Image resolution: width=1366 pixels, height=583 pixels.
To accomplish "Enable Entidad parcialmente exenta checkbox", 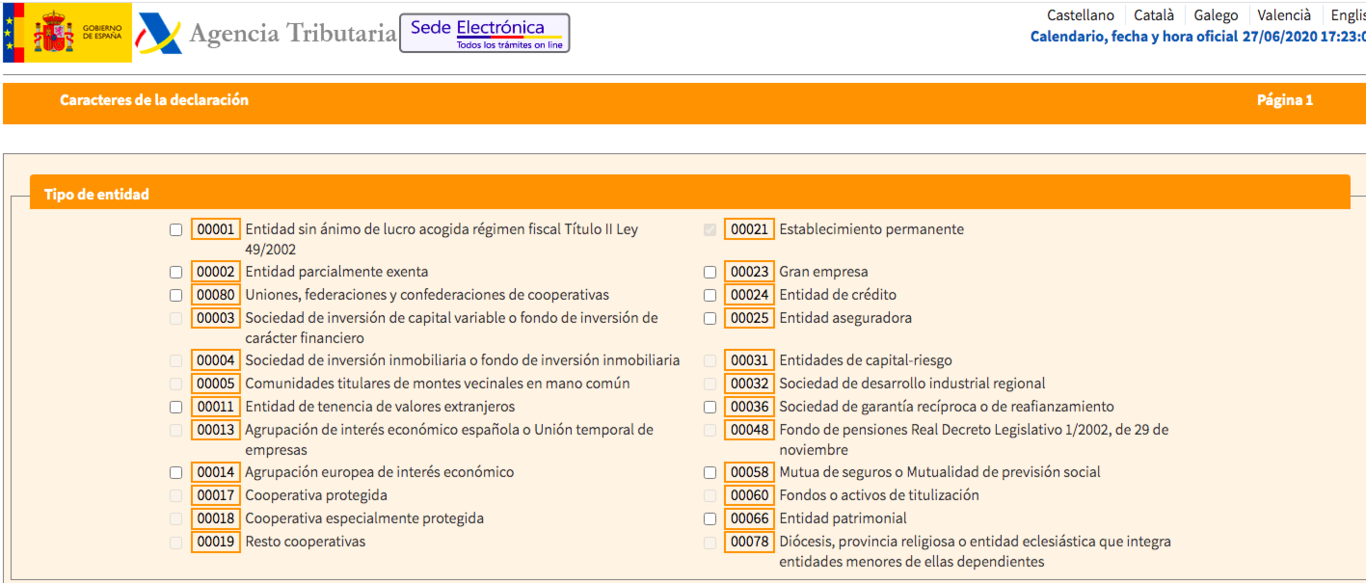I will click(x=176, y=272).
